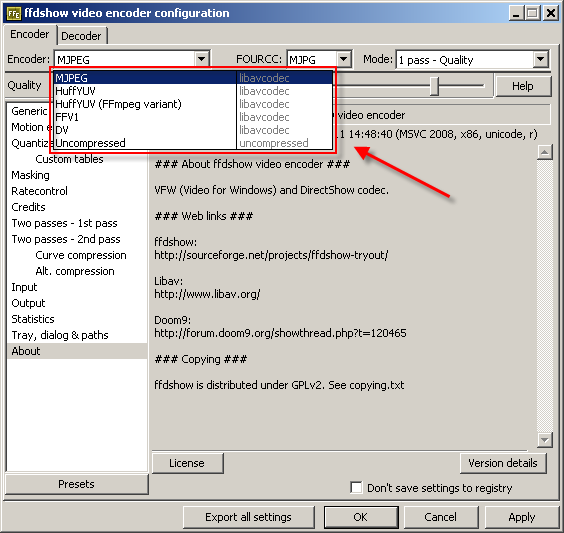Click the Doom9 forum URL text
This screenshot has height=533, width=564.
click(x=280, y=333)
